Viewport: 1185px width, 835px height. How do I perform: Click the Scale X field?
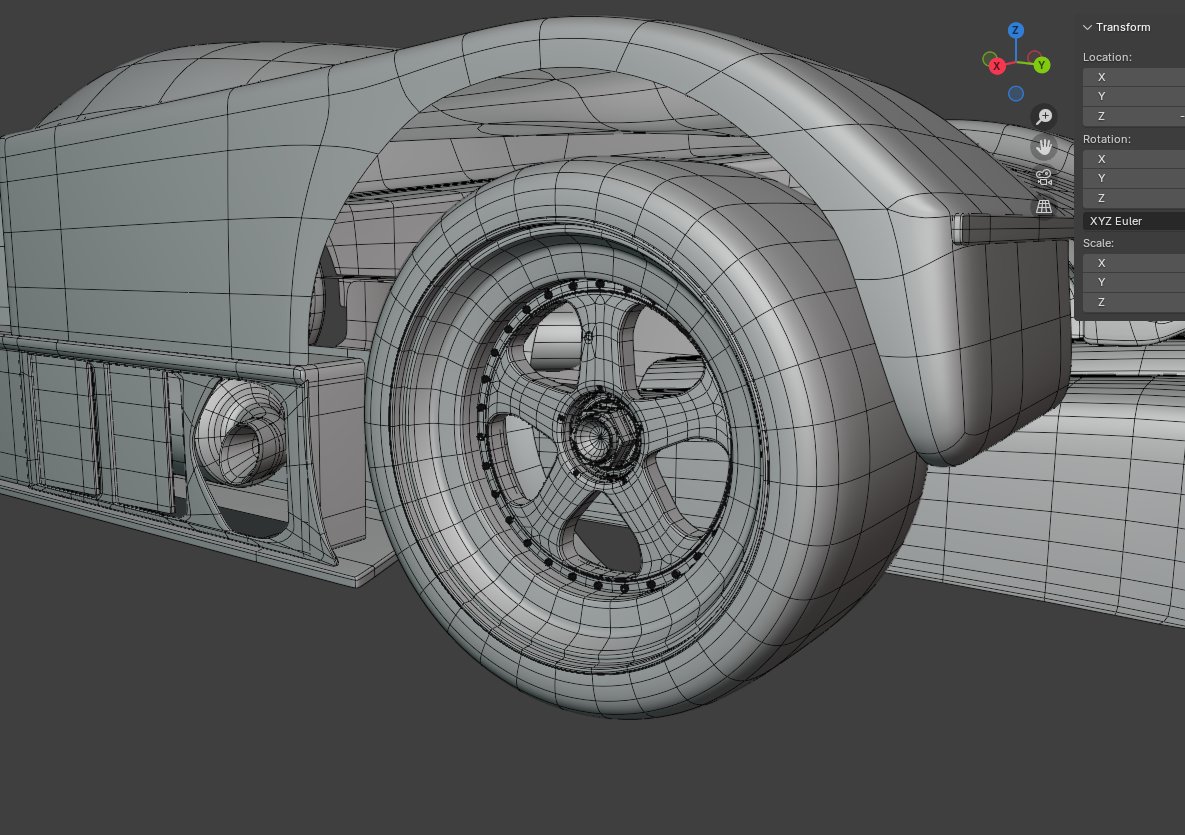(1134, 263)
